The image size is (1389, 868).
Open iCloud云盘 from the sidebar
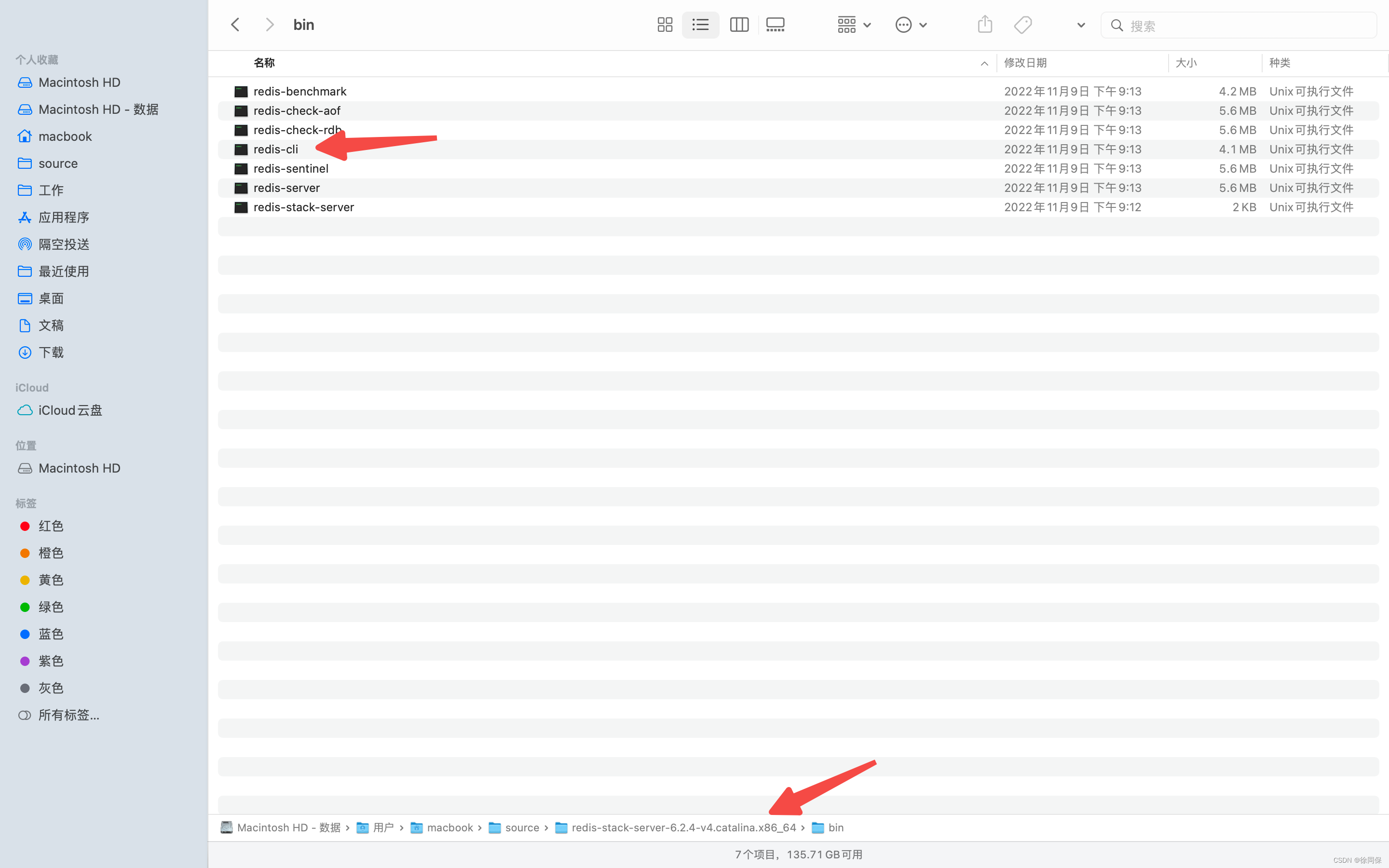tap(70, 410)
